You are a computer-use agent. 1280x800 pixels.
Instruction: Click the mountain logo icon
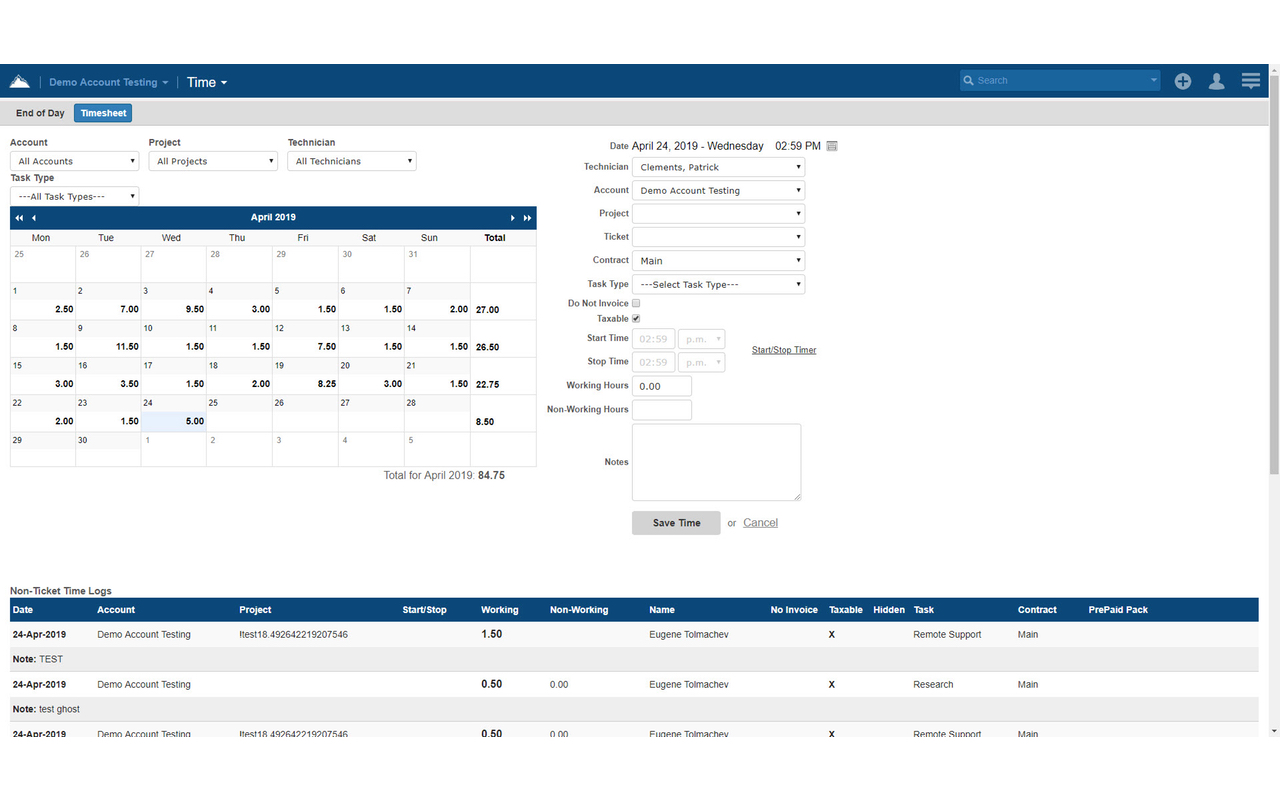[x=20, y=80]
